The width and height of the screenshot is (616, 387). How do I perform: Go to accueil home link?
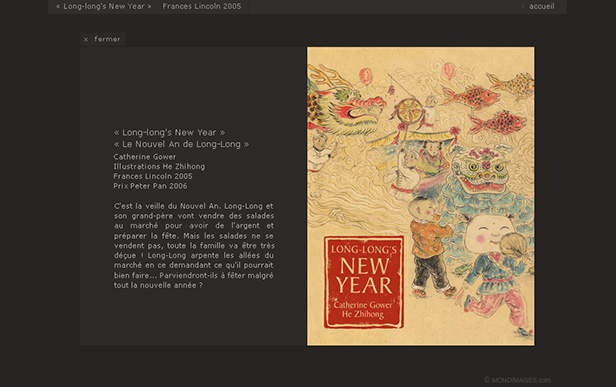[542, 6]
